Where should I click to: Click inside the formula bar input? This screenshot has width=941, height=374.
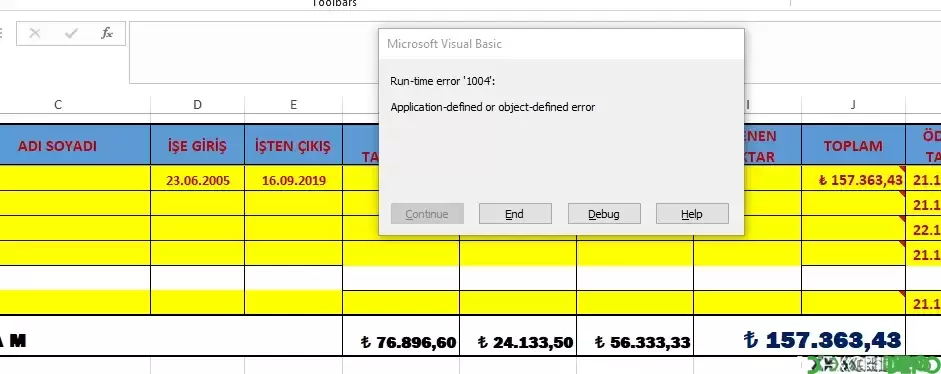click(x=253, y=53)
